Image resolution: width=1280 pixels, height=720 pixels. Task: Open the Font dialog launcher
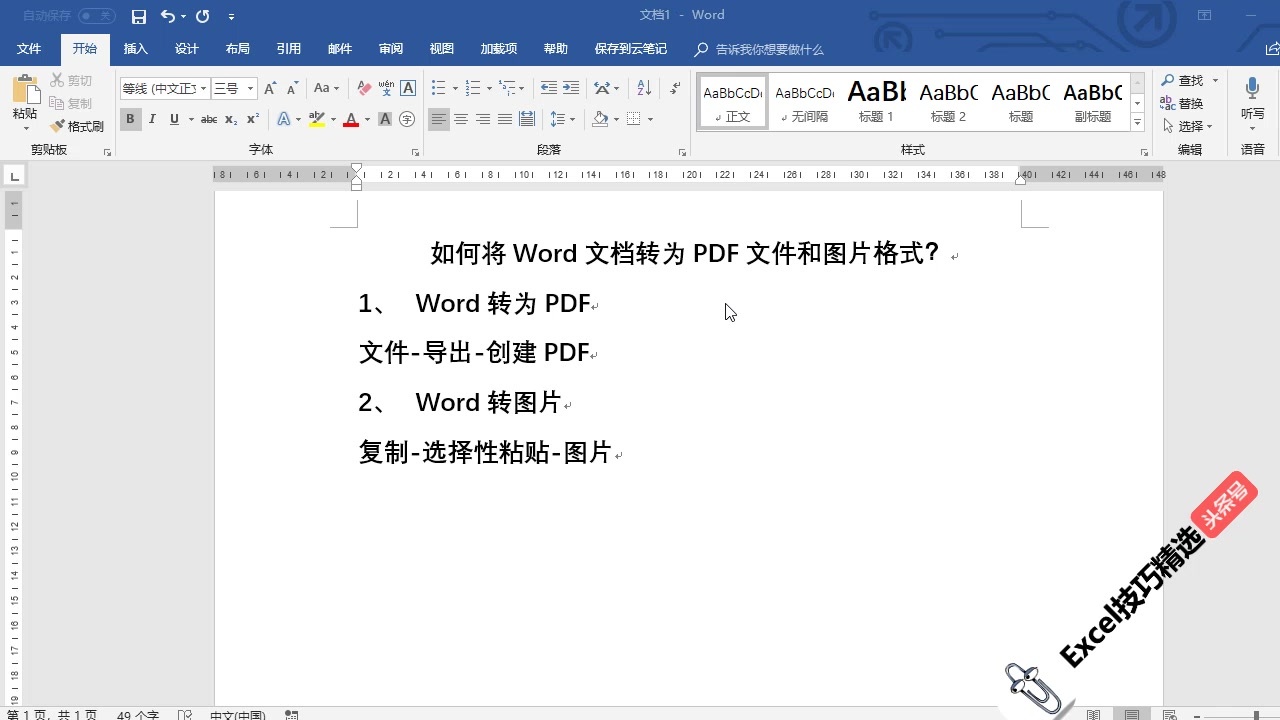pyautogui.click(x=415, y=153)
